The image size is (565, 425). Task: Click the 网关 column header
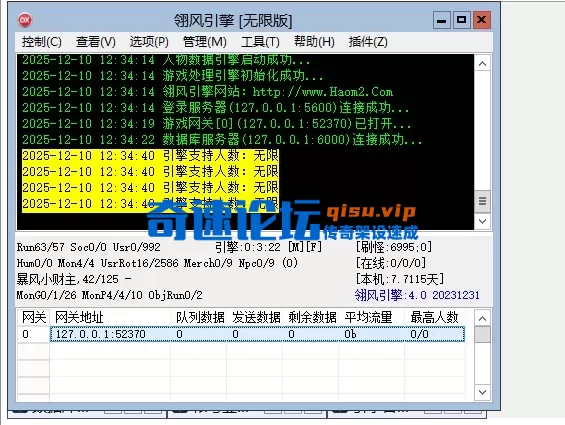34,318
